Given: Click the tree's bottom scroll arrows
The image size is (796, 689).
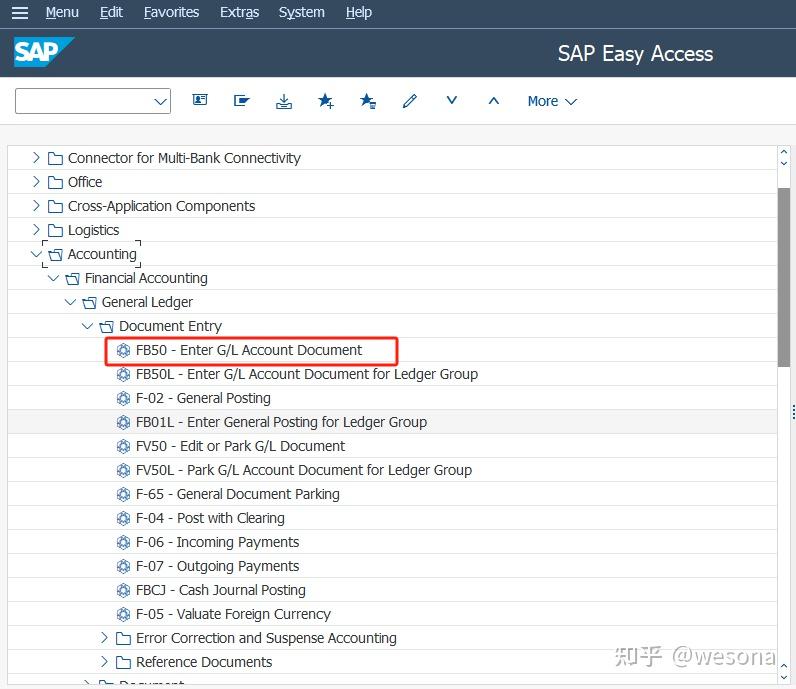Looking at the screenshot, I should [784, 671].
